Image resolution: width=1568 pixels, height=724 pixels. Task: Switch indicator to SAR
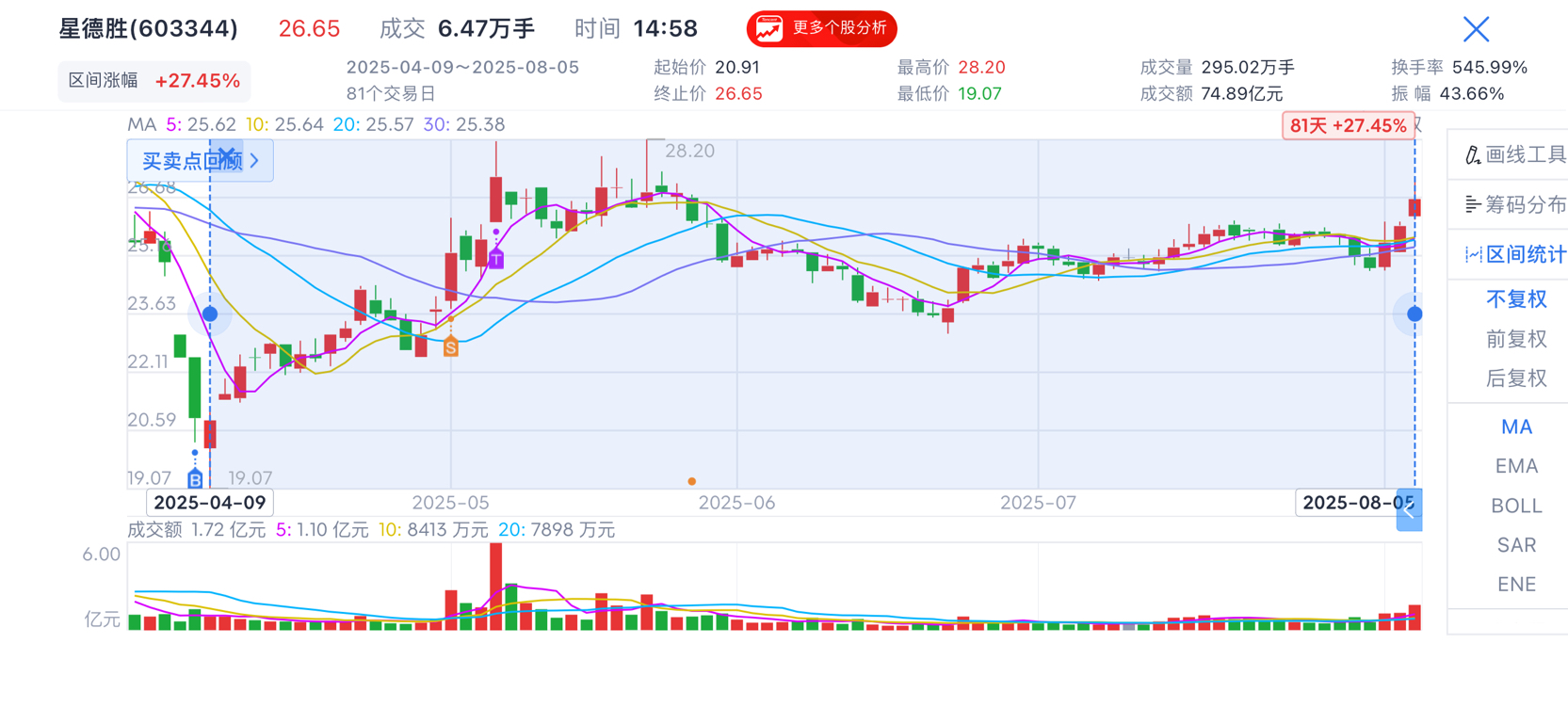point(1516,545)
